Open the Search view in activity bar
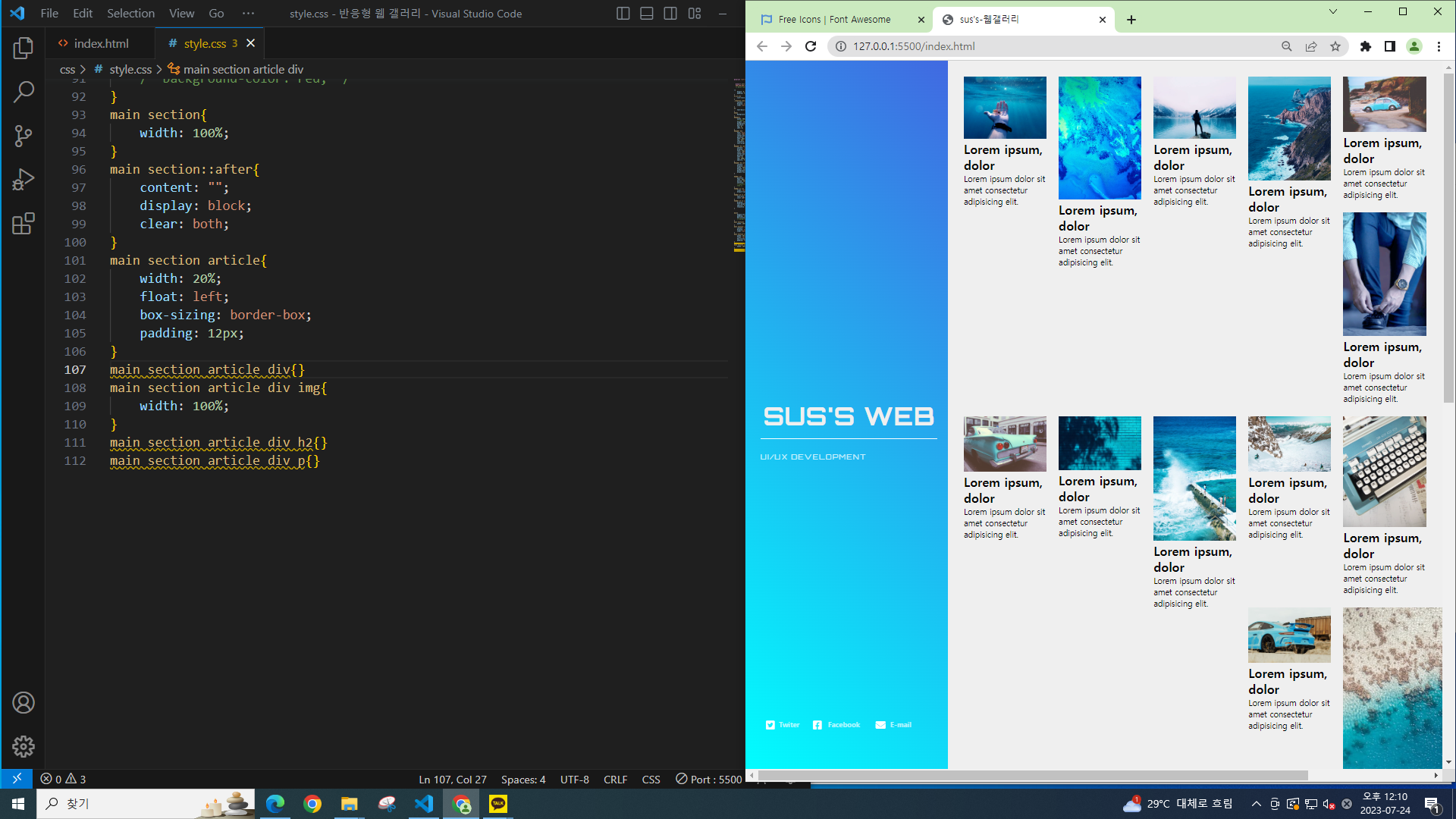 [x=24, y=93]
